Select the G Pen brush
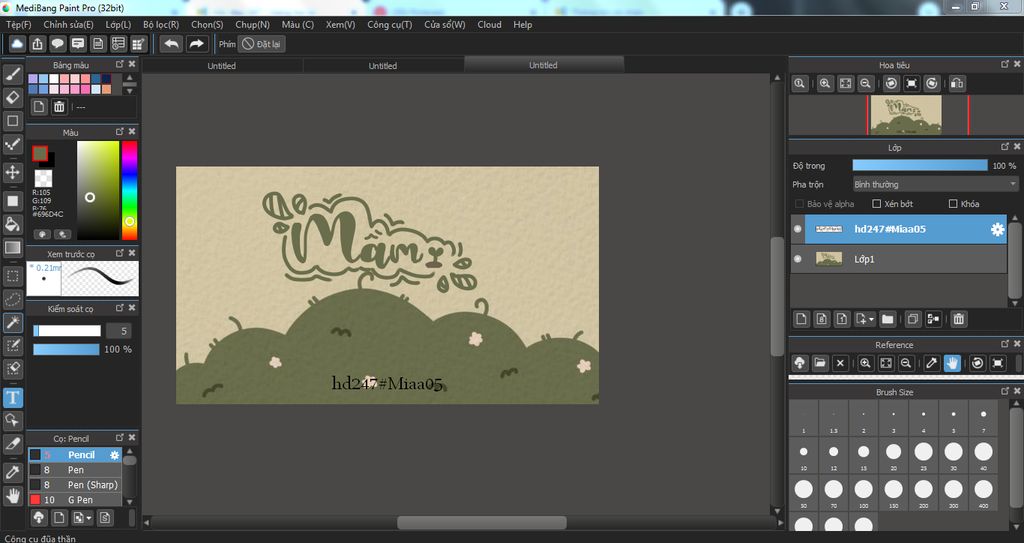The width and height of the screenshot is (1024, 543). 74,500
